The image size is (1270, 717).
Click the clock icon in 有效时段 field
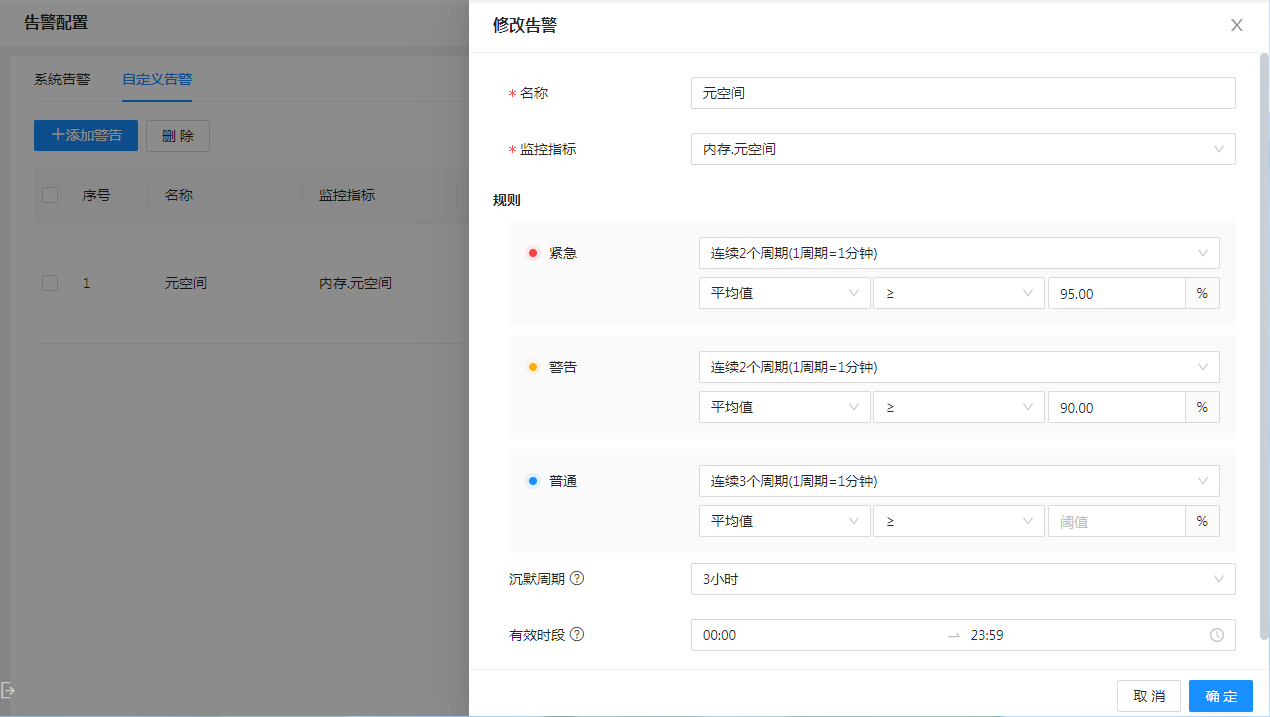pyautogui.click(x=1217, y=635)
